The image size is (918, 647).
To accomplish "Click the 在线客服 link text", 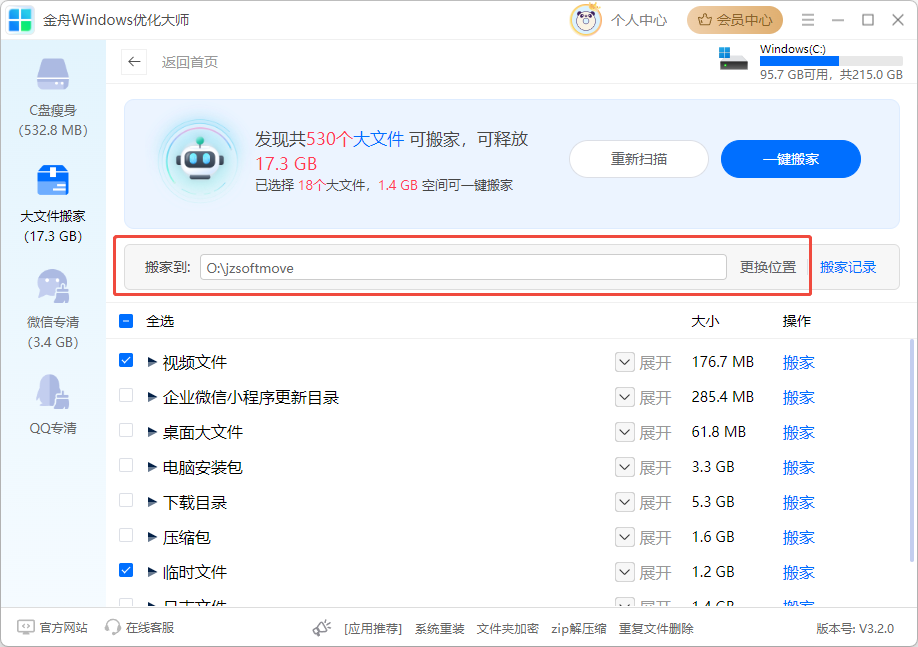I will 150,628.
